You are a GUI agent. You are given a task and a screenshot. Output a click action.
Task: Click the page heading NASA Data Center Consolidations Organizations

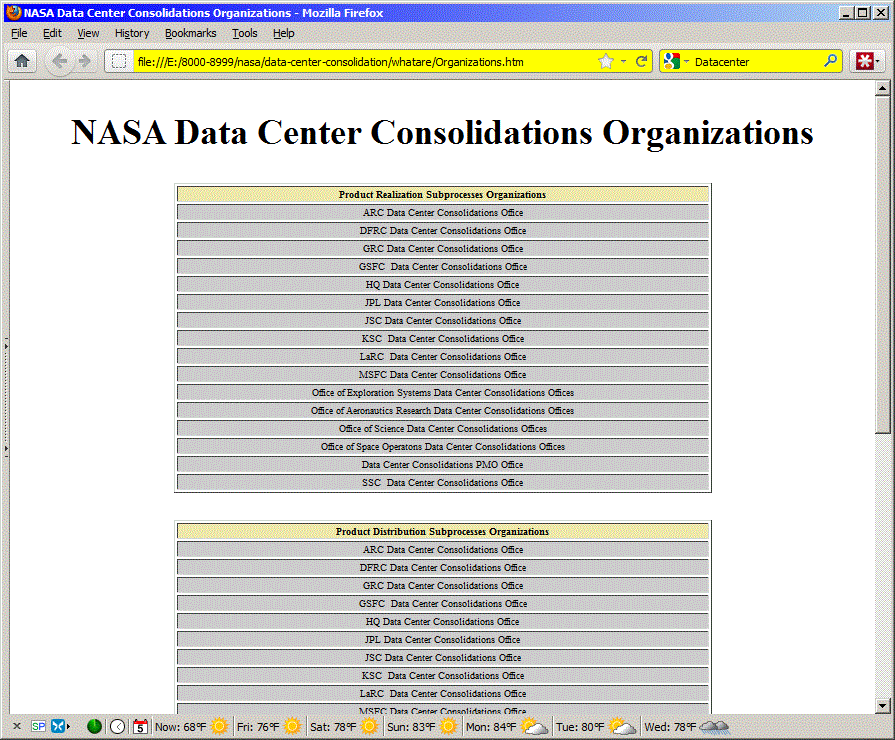point(442,132)
